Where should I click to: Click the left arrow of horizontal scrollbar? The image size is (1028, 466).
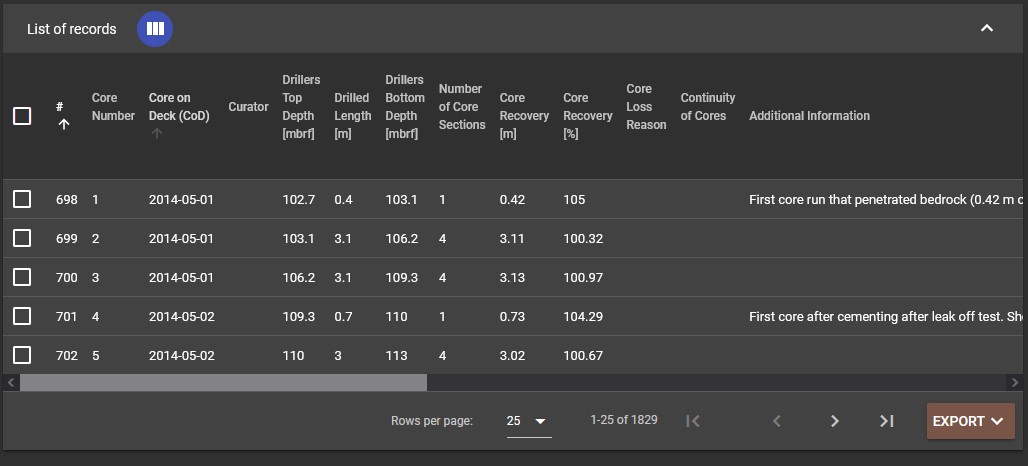11,382
